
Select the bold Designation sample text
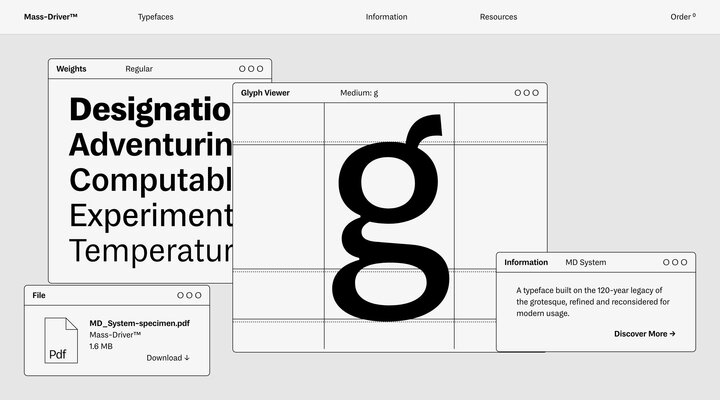(x=150, y=109)
